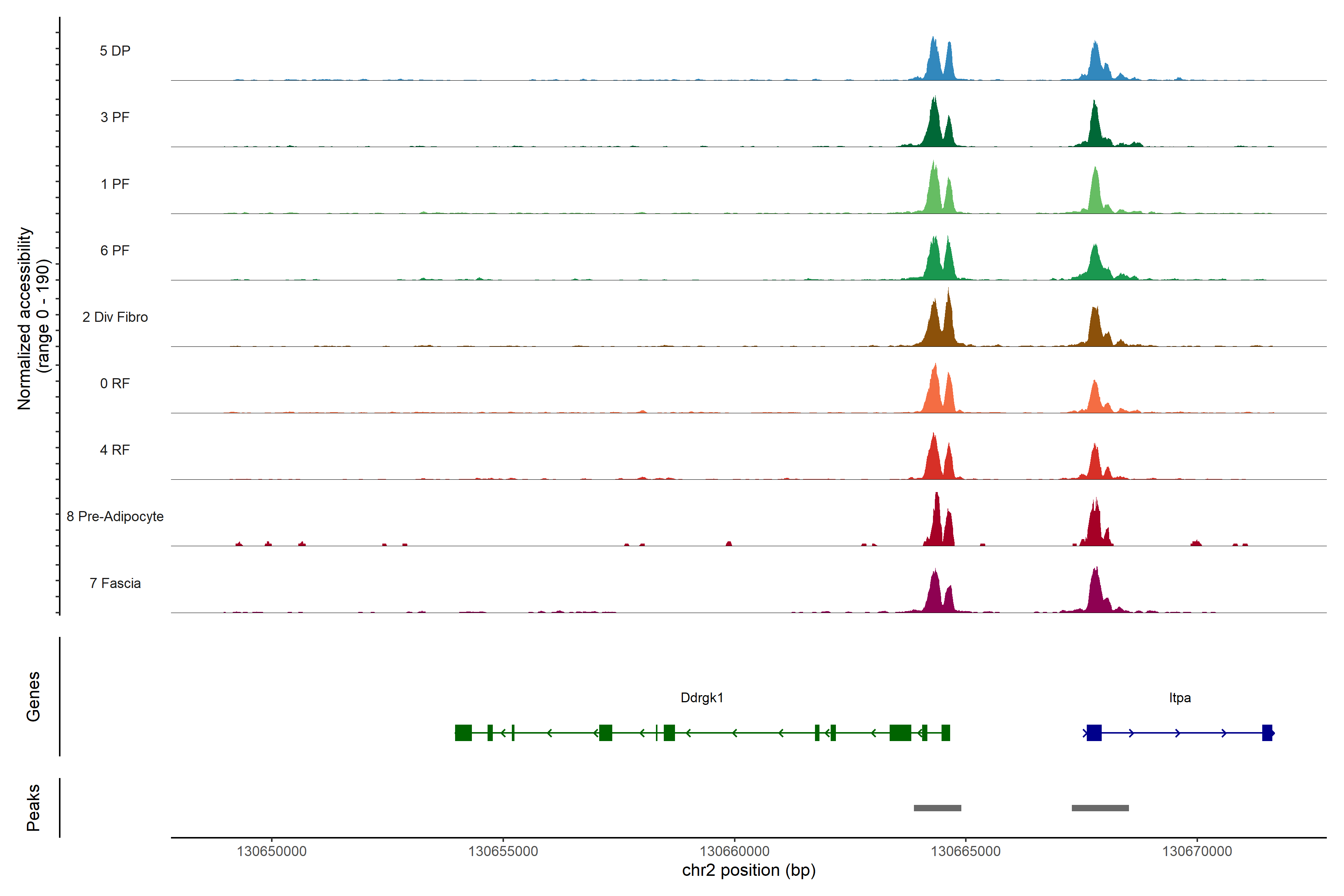Click the '0 RF' track label
Viewport: 1344px width, 896px height.
click(115, 383)
